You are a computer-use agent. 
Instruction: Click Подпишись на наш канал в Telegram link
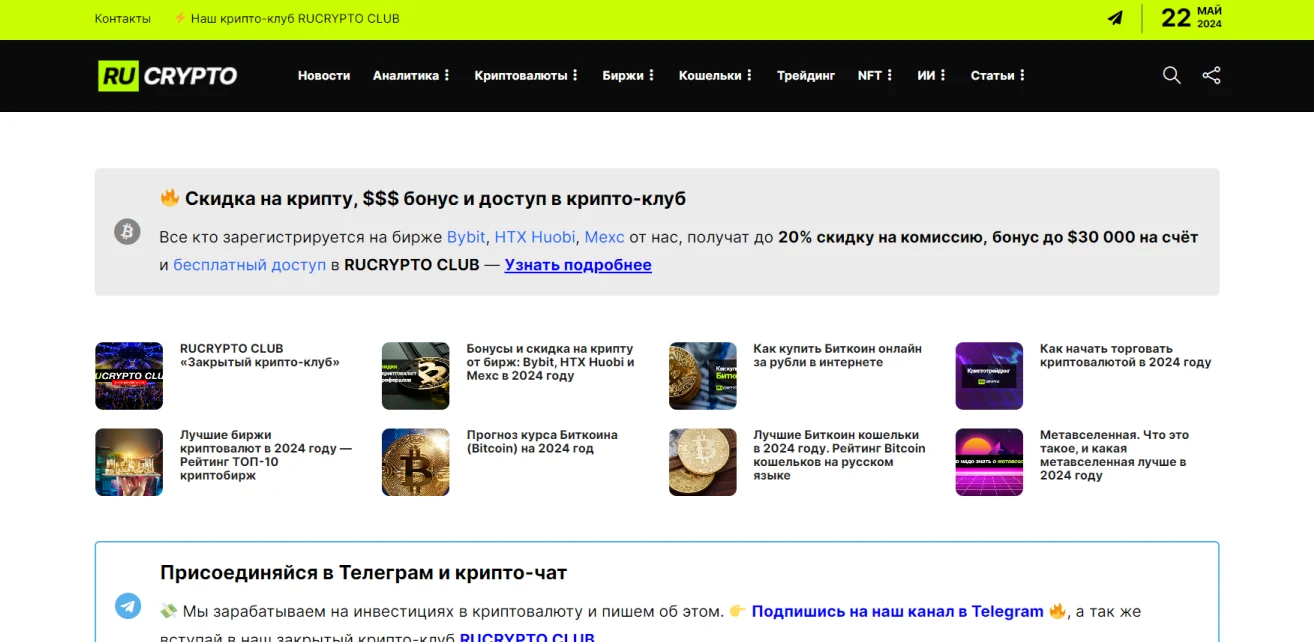(x=897, y=611)
